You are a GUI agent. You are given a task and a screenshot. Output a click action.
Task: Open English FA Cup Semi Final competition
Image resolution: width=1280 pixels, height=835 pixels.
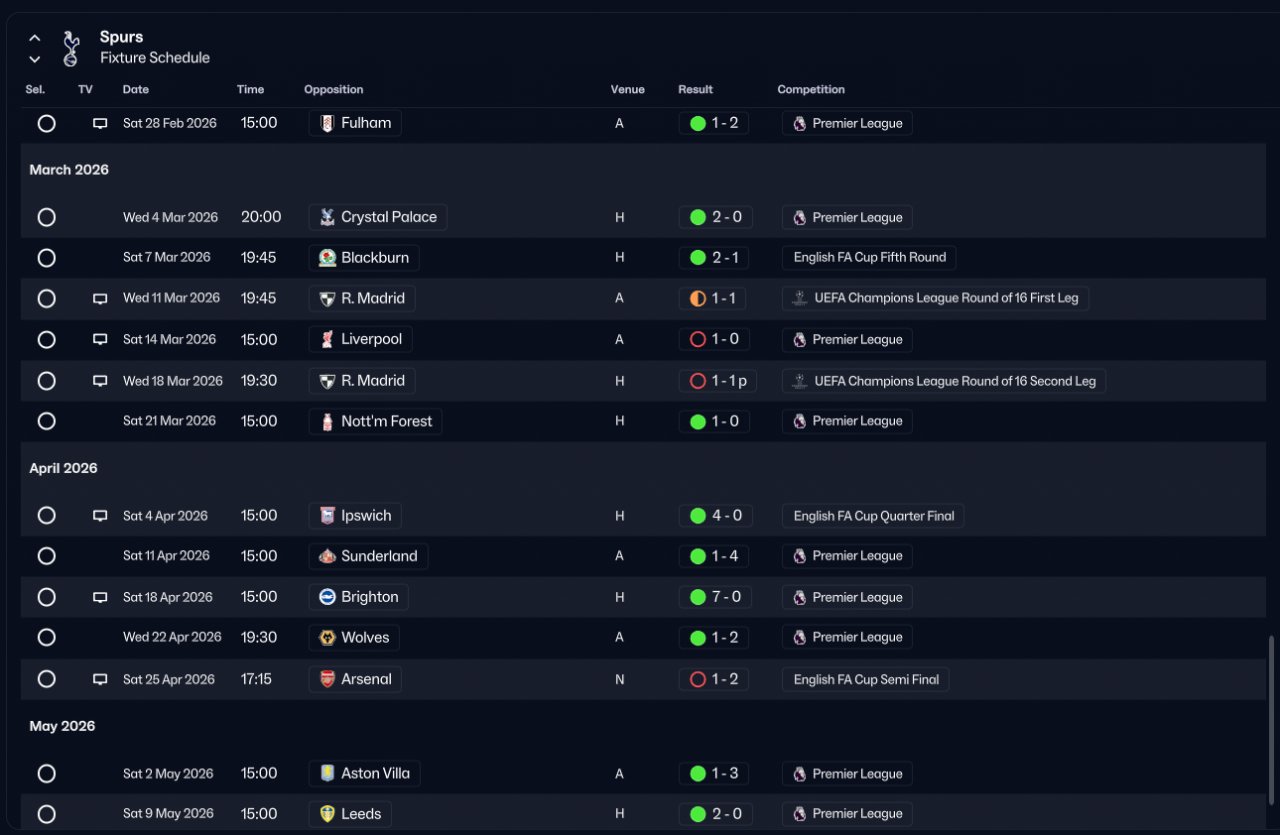(x=866, y=679)
